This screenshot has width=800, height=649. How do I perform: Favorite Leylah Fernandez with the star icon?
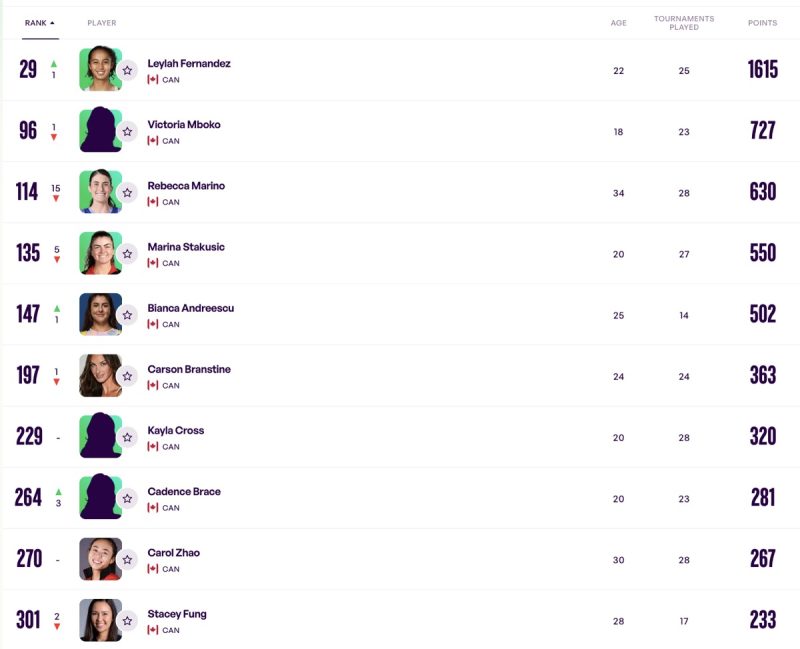[128, 70]
